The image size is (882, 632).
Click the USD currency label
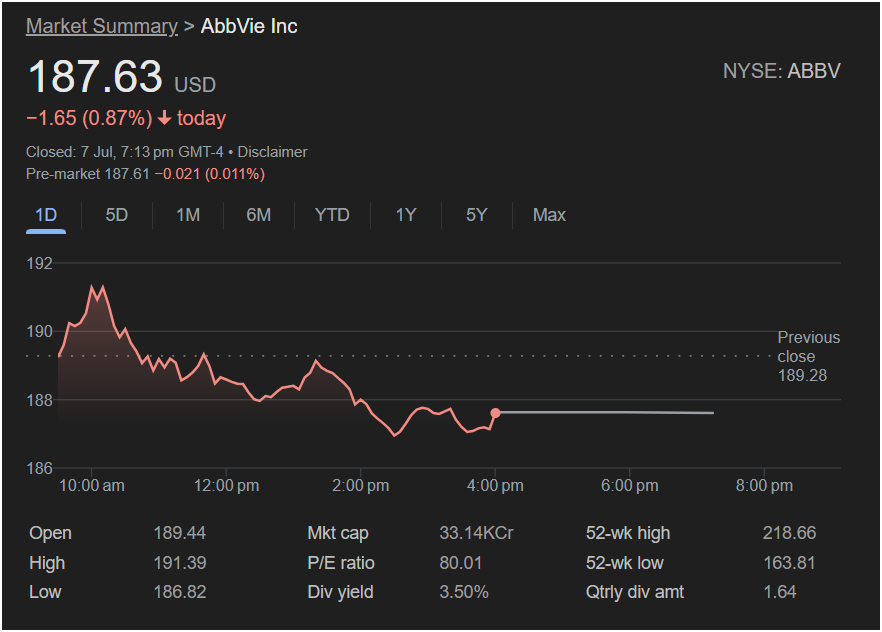(195, 85)
